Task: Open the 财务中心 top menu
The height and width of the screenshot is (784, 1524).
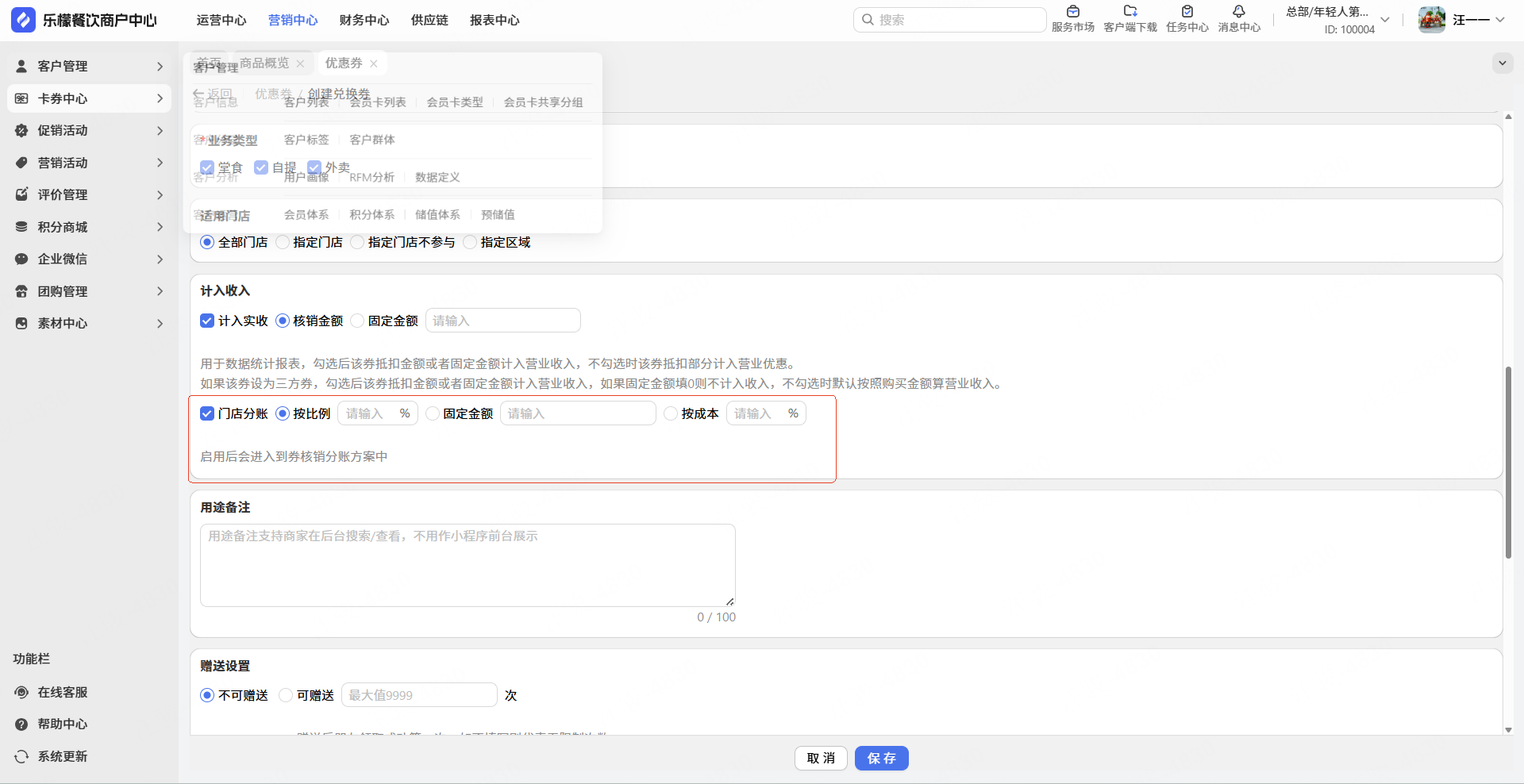Action: coord(364,21)
